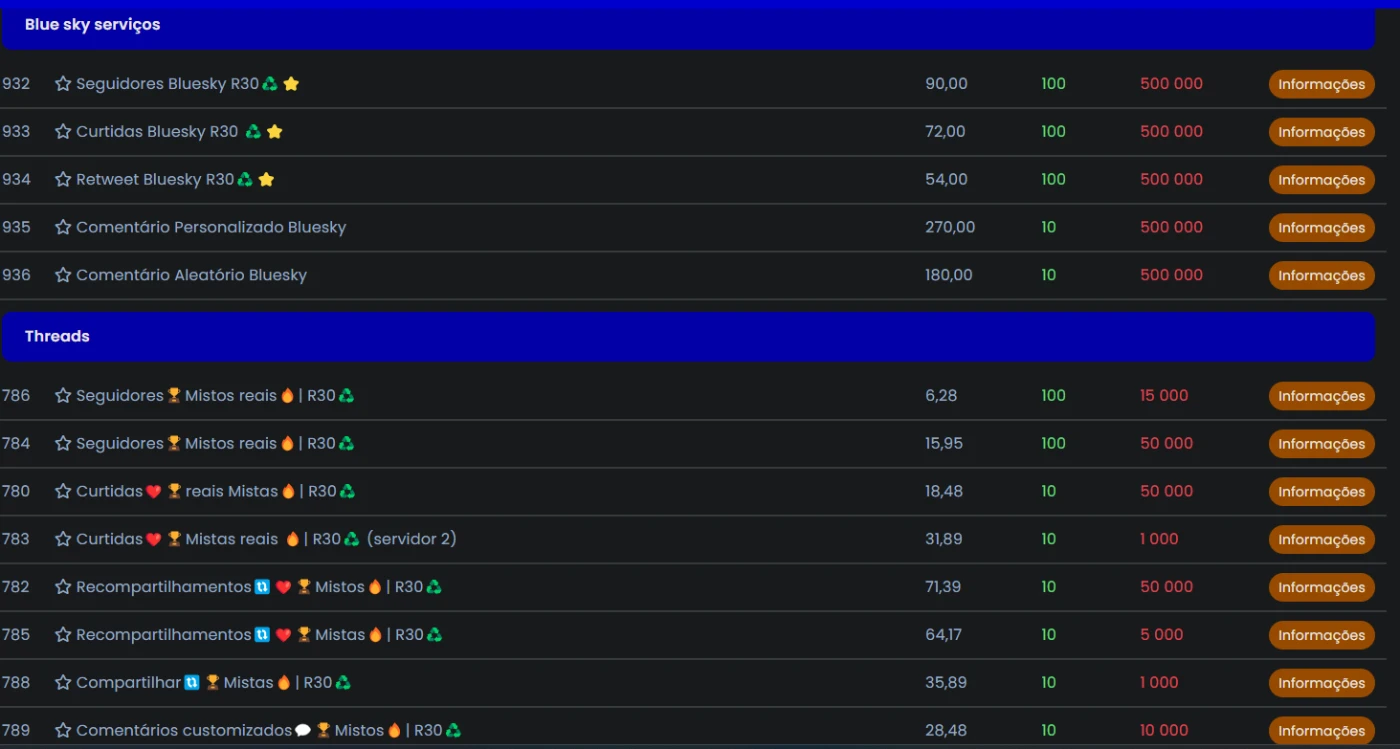Open Informações for Comentários customizados 789
Screen dimensions: 1400x749
click(x=1321, y=731)
